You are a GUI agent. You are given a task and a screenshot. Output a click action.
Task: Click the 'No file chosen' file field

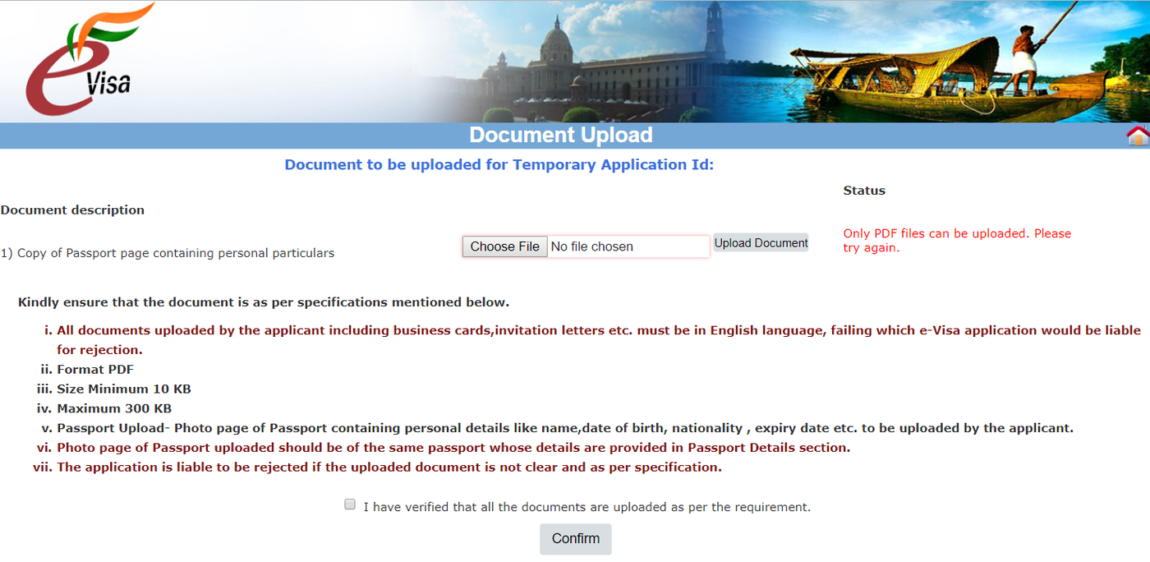click(627, 247)
